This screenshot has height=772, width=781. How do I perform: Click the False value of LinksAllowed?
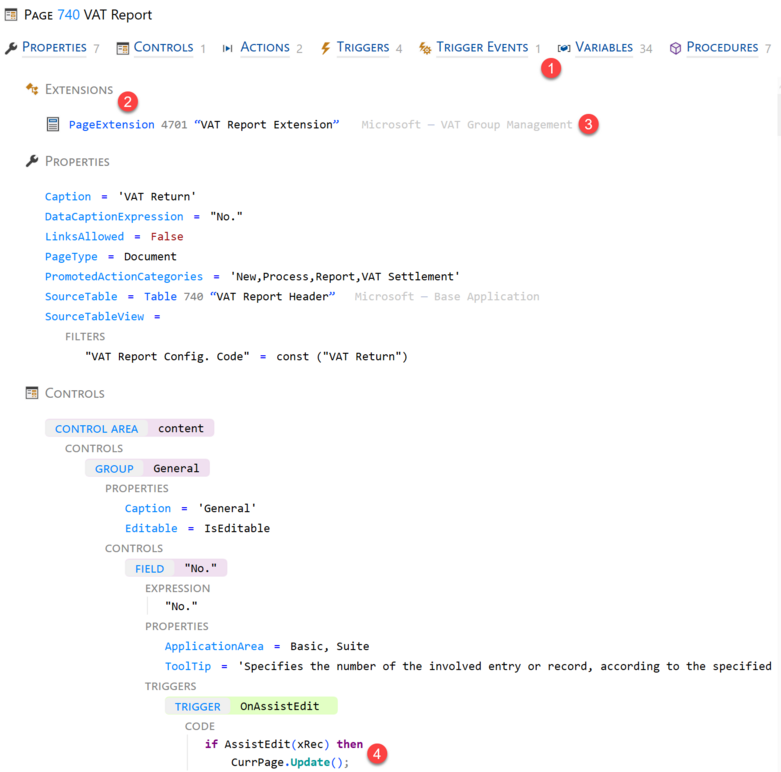pyautogui.click(x=167, y=237)
